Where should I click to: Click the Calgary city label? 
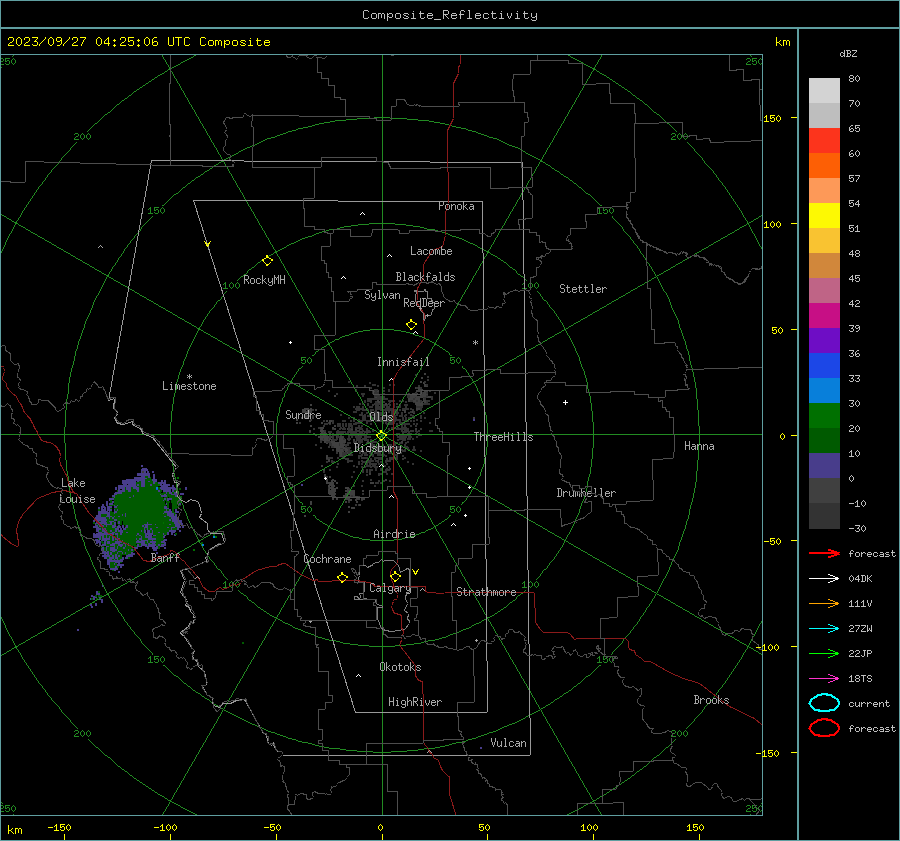(390, 588)
